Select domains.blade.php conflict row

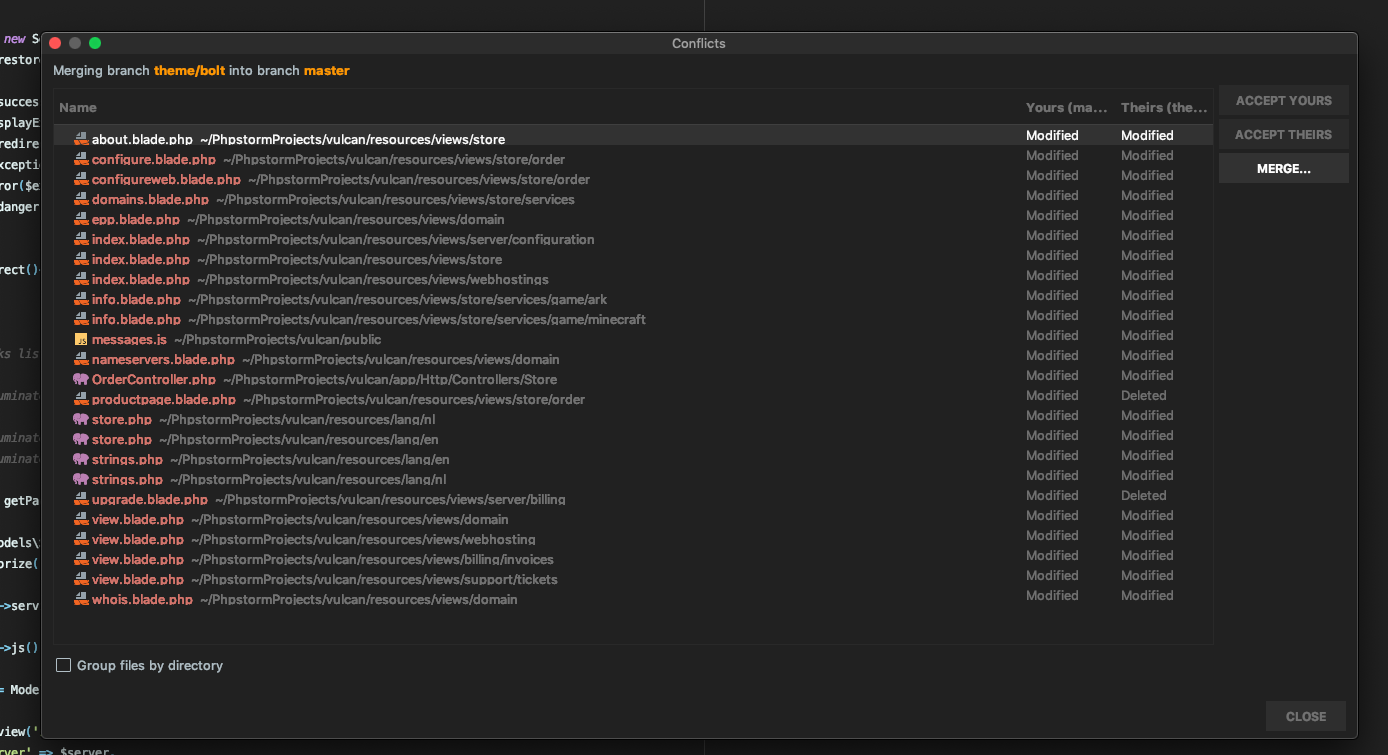[150, 199]
